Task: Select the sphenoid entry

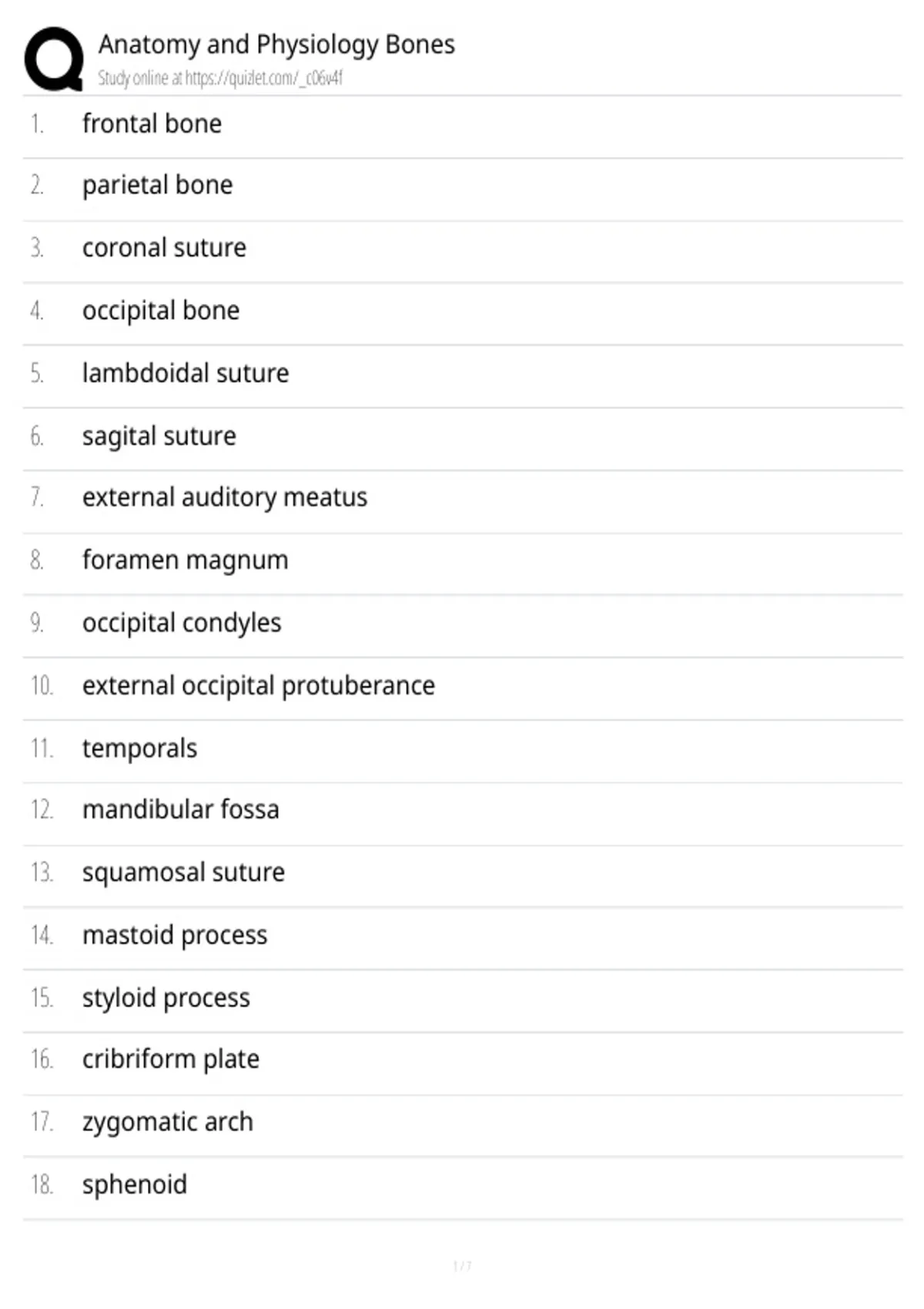Action: [x=135, y=1185]
